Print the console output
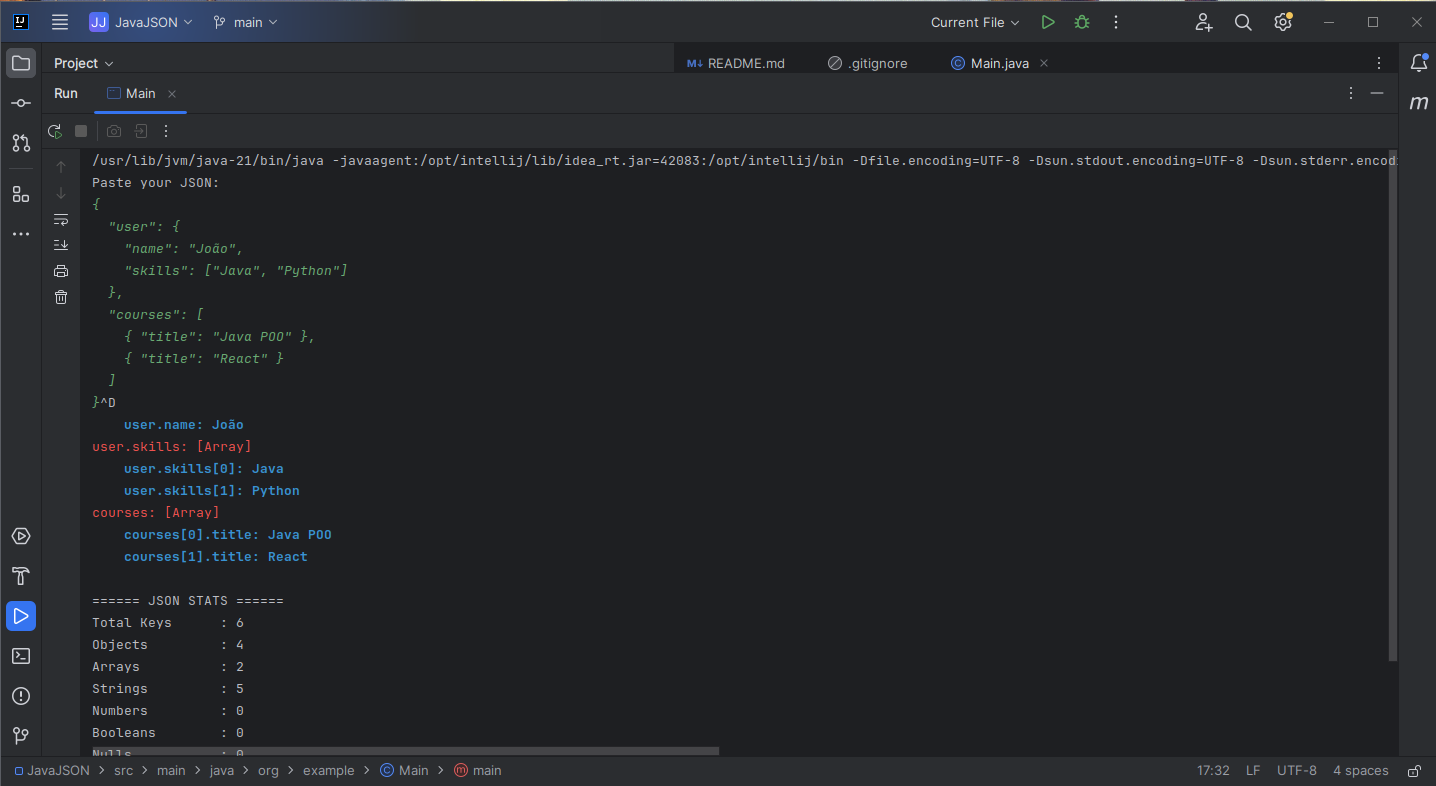This screenshot has height=786, width=1436. [61, 271]
